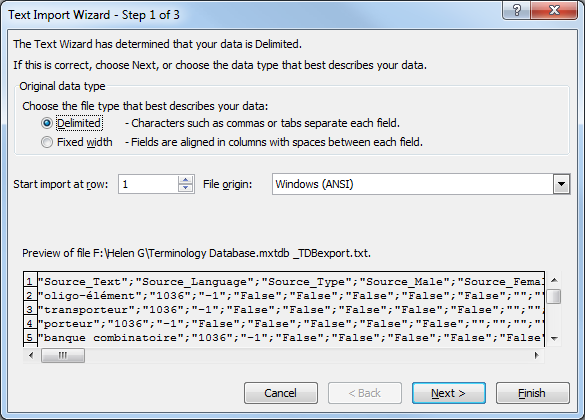The height and width of the screenshot is (420, 585).
Task: Click the preview vertical scroll up arrow
Action: pos(554,280)
